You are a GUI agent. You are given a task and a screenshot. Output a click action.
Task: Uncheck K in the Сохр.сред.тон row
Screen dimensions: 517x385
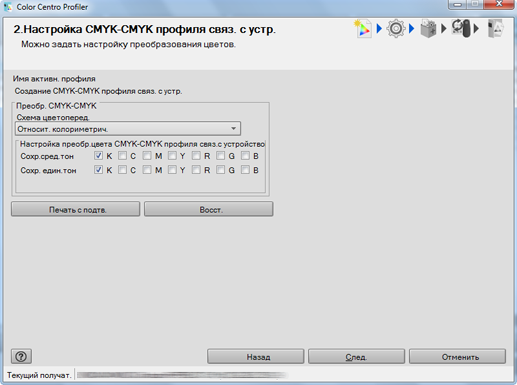98,156
